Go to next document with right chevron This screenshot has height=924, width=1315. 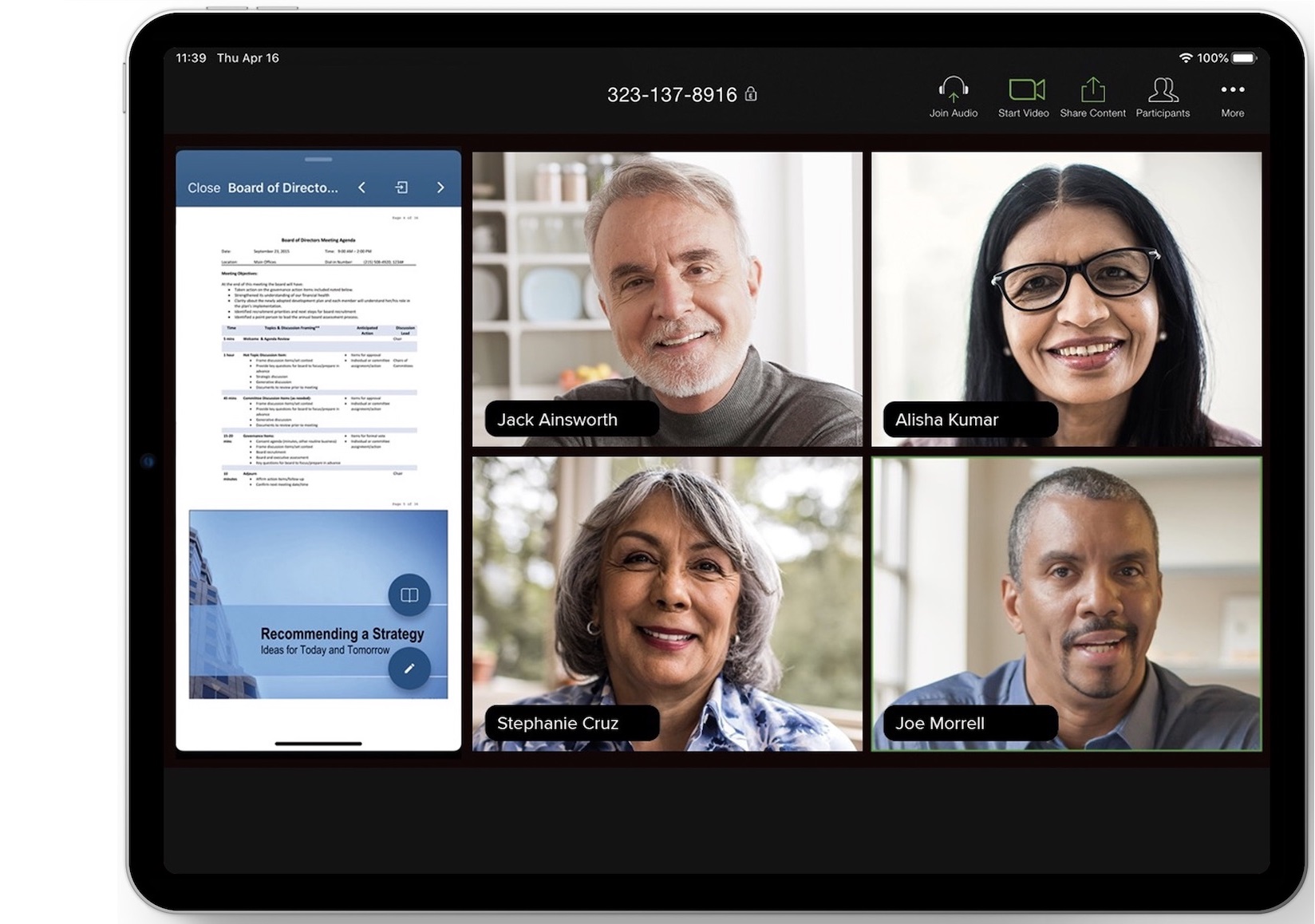pos(440,188)
